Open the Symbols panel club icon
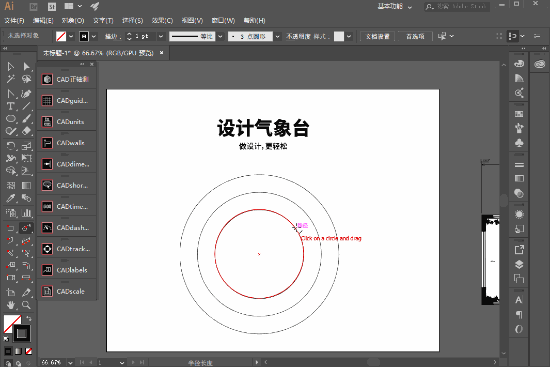This screenshot has height=367, width=550. [519, 143]
